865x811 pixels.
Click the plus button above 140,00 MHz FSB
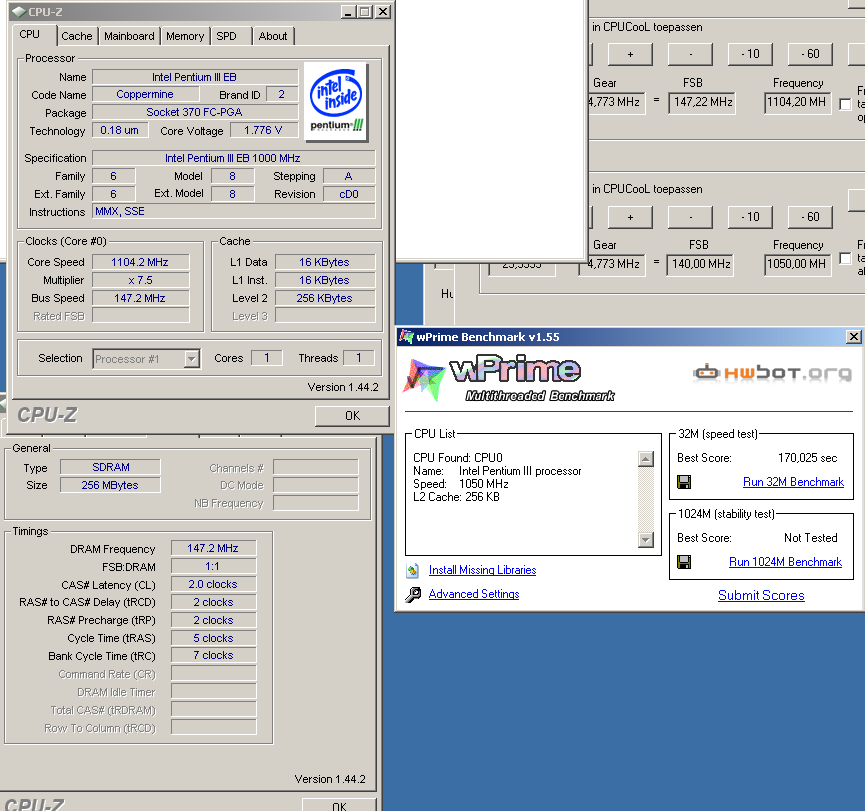630,217
